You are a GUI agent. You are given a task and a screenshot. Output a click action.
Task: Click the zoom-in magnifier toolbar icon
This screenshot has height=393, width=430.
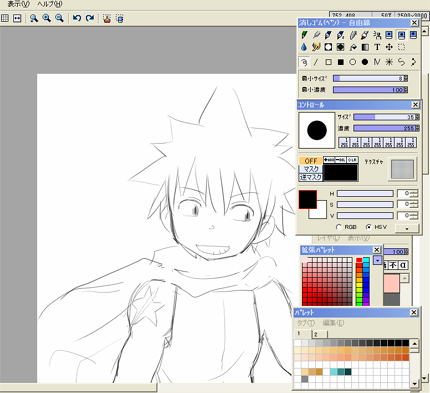pos(47,18)
